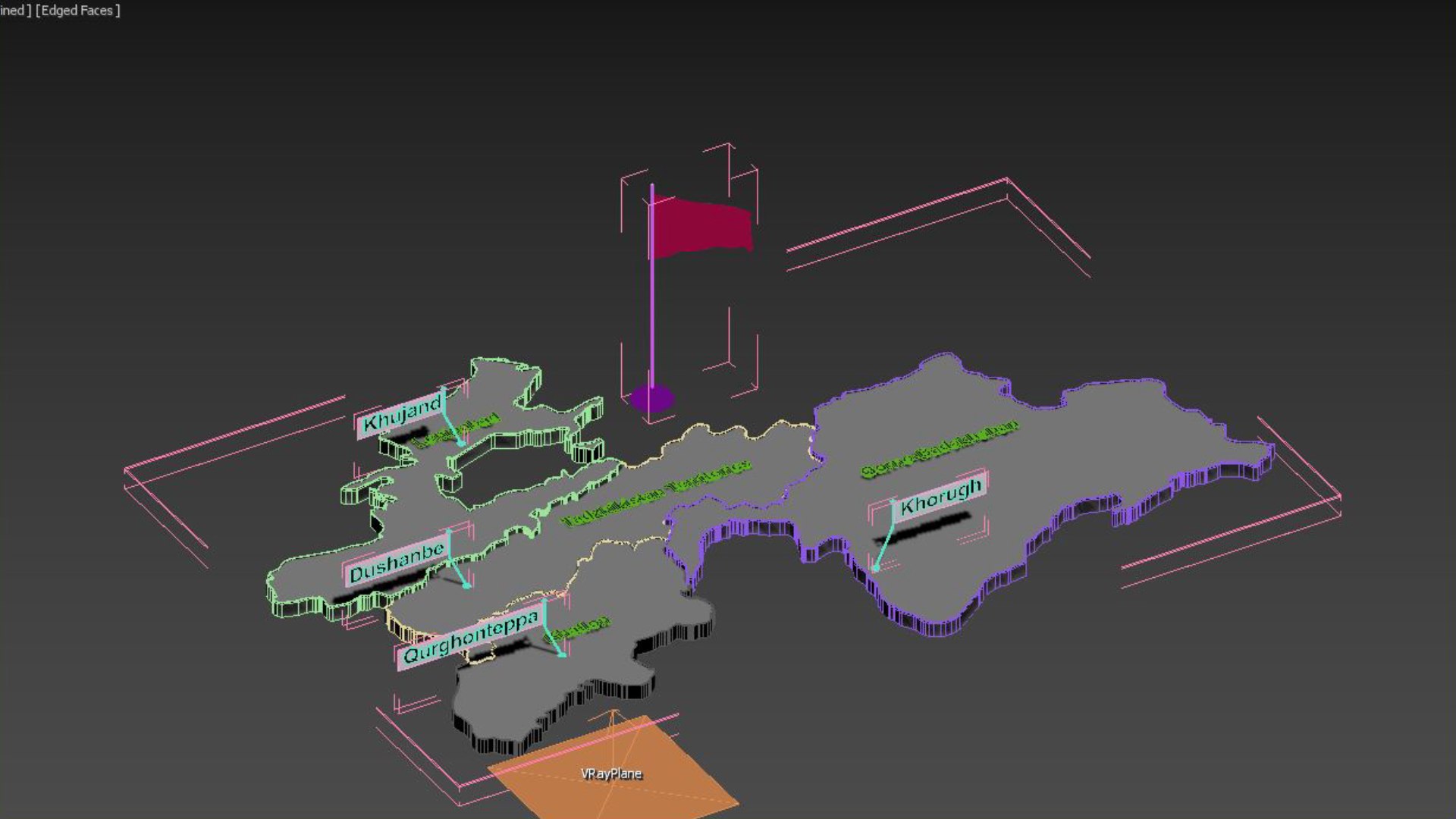Select the green region text on the central region
This screenshot has width=1456, height=819.
coord(657,494)
